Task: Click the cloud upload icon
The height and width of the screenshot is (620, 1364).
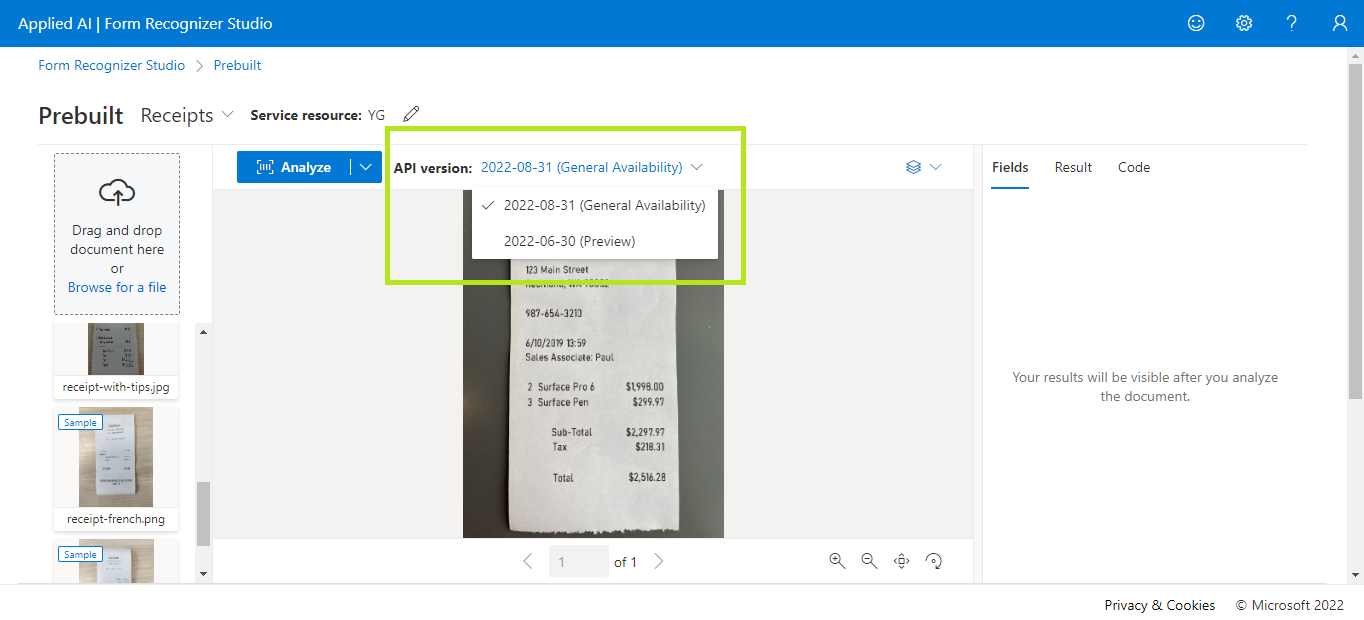Action: pos(117,193)
